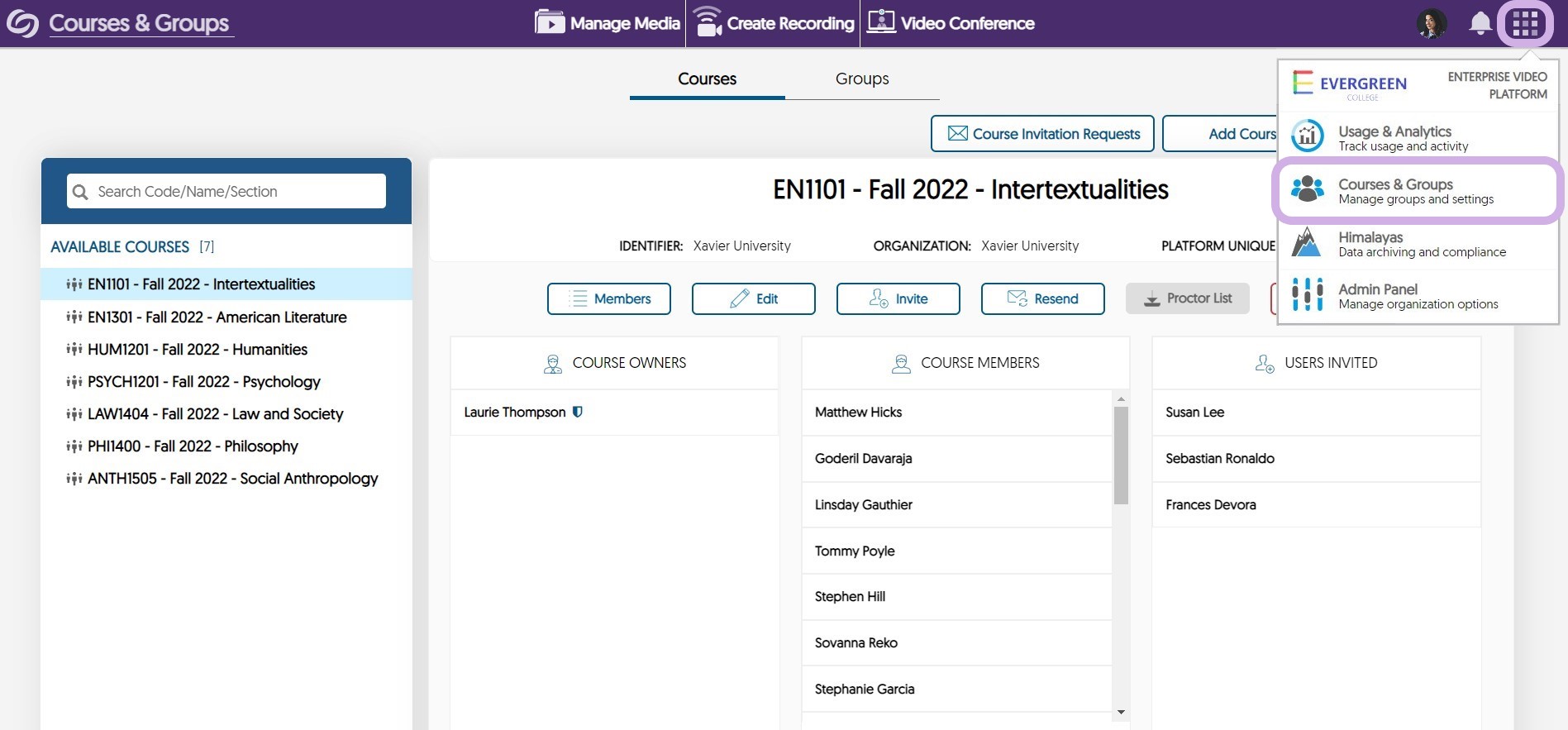1568x730 pixels.
Task: Click the Usage & Analytics chart icon
Action: (x=1308, y=137)
